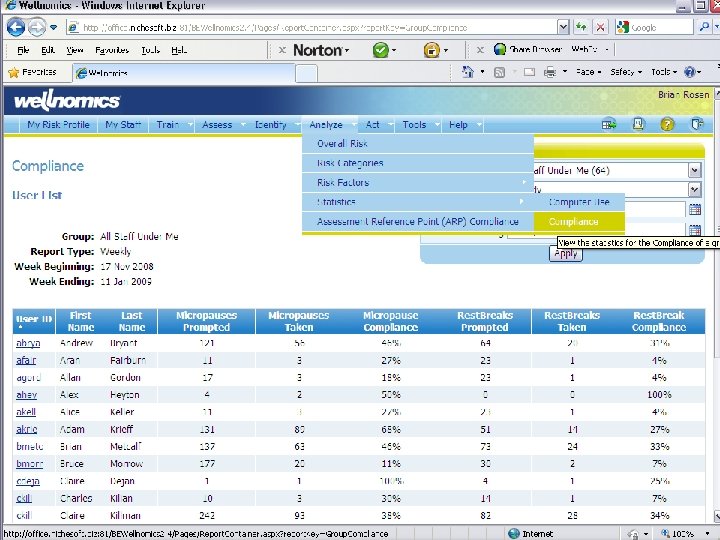Close the Share Browser toolbar with X
The image size is (720, 540).
pos(480,50)
